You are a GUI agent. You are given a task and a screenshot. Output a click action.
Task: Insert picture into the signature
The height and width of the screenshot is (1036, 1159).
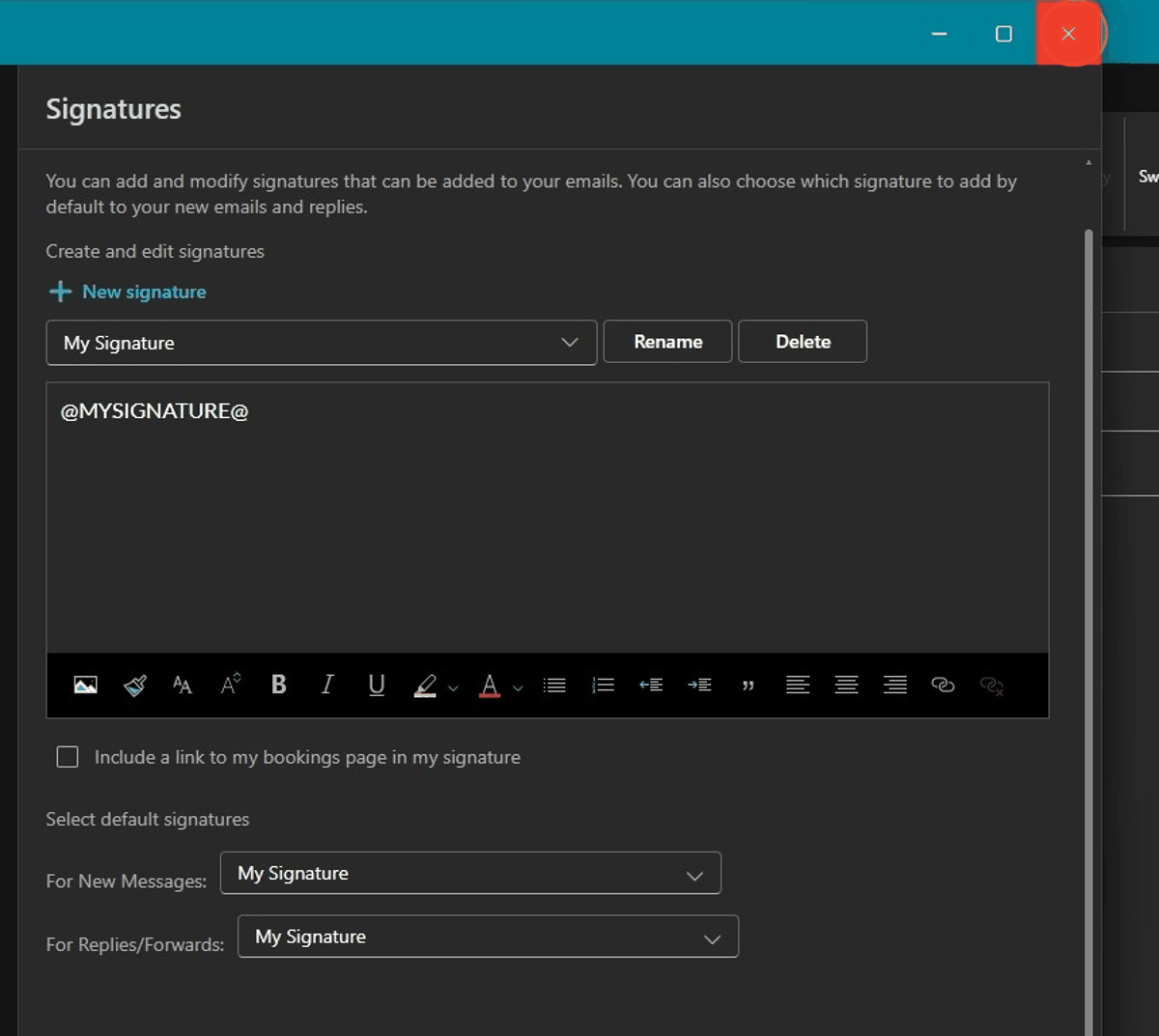click(x=86, y=686)
